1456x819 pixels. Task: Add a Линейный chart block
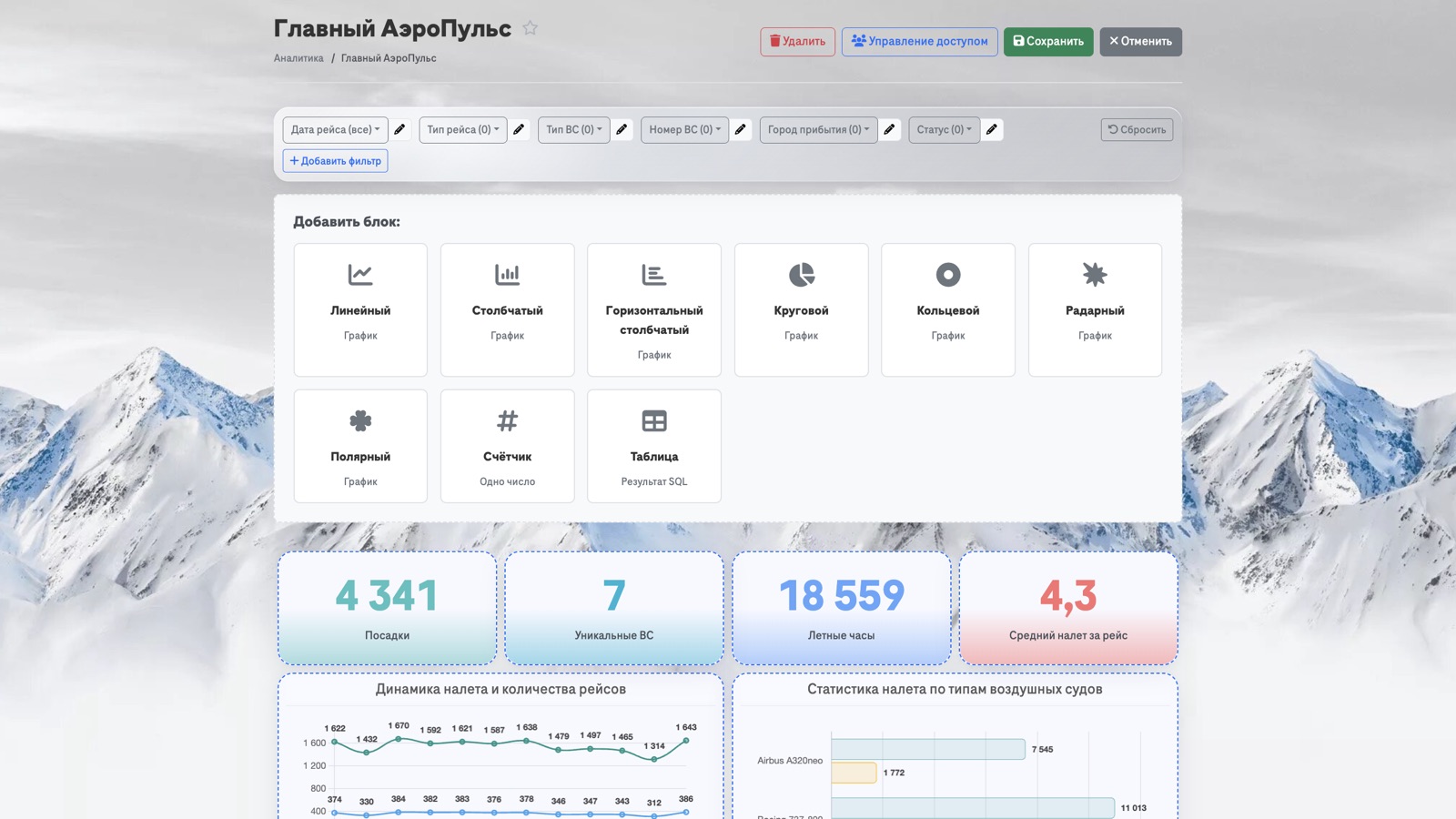360,309
